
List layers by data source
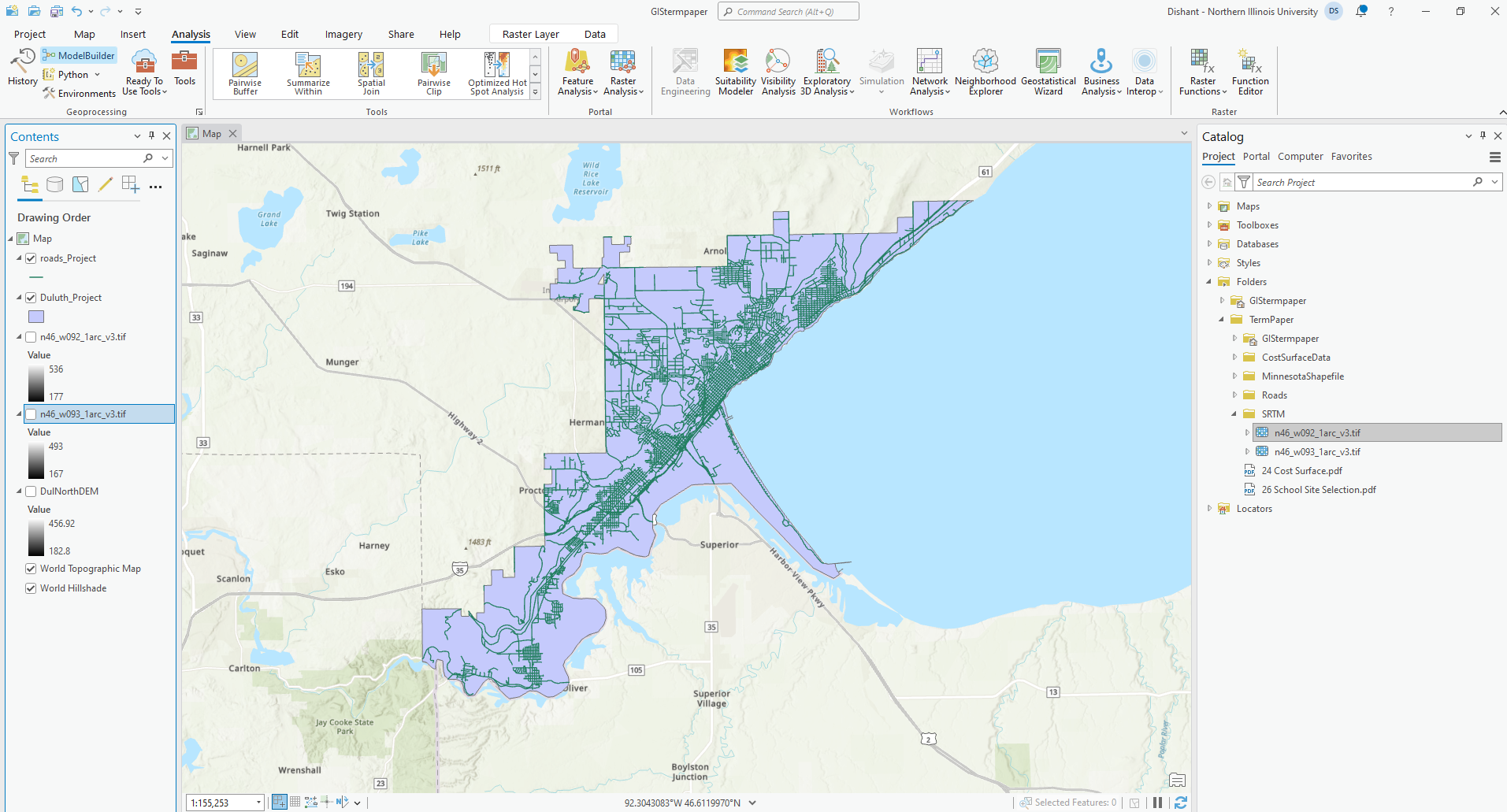54,185
